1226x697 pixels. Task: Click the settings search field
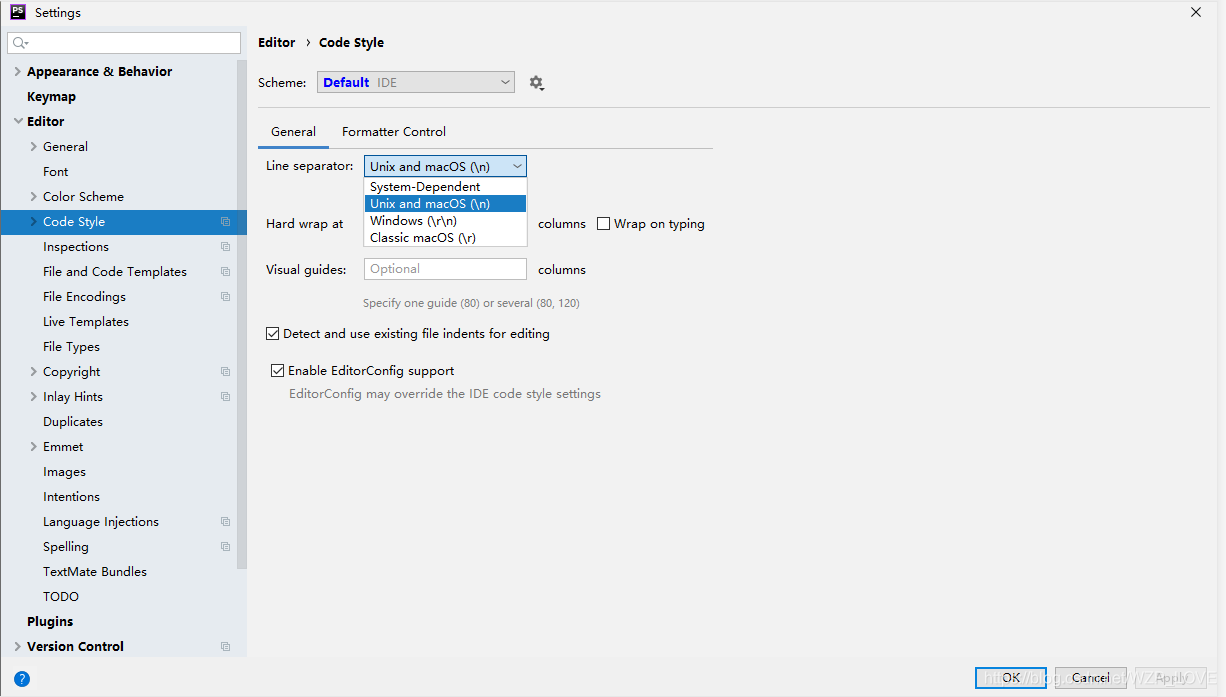tap(125, 43)
